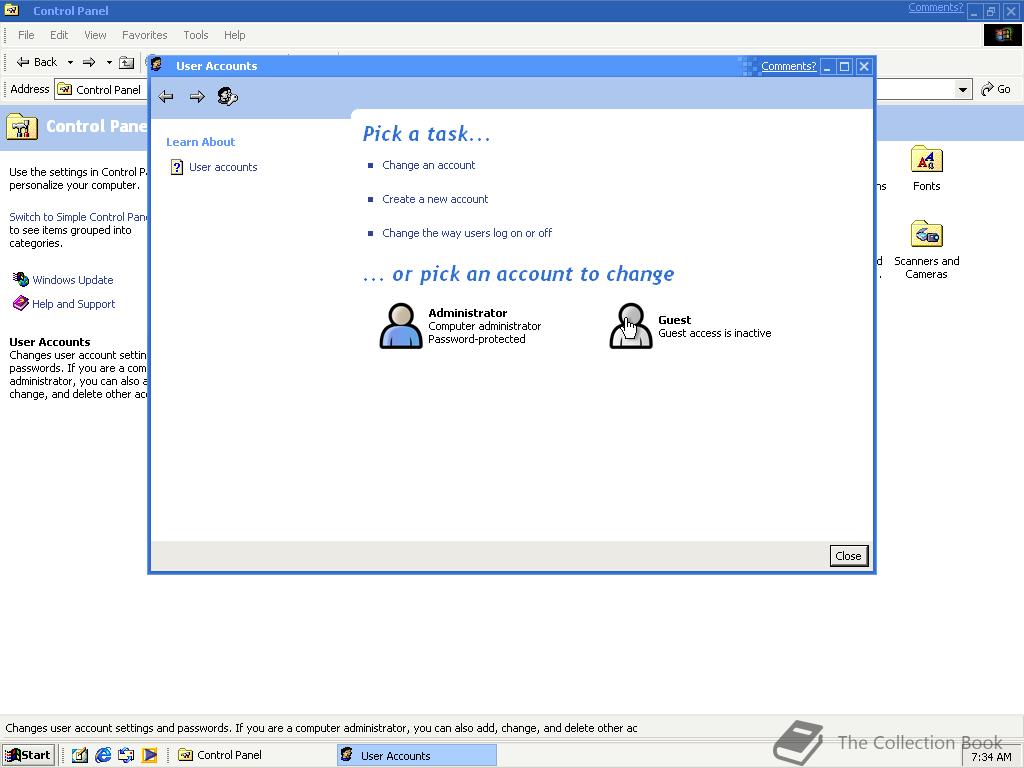Open the Edit menu
Screen dimensions: 1024x768
(59, 35)
